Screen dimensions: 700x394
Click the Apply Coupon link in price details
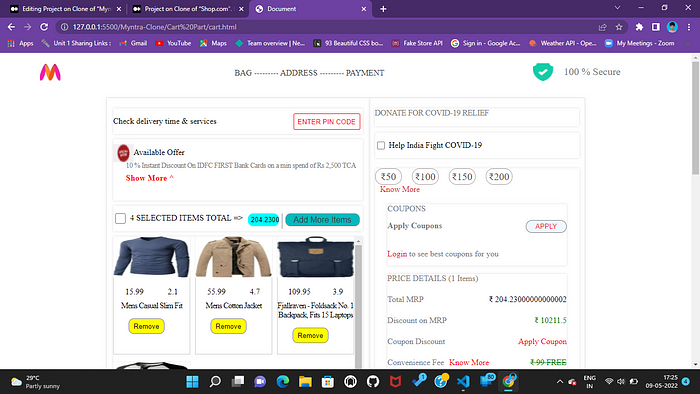pyautogui.click(x=542, y=341)
